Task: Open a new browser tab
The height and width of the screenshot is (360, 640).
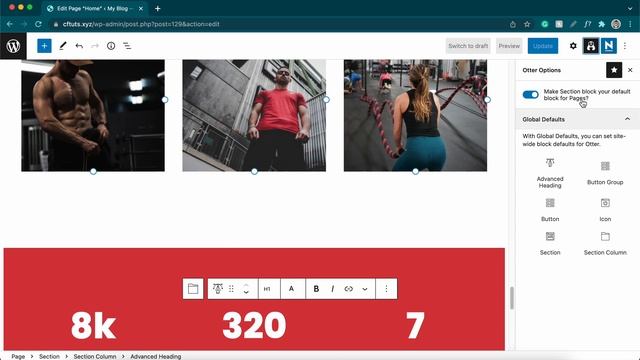Action: coord(158,8)
